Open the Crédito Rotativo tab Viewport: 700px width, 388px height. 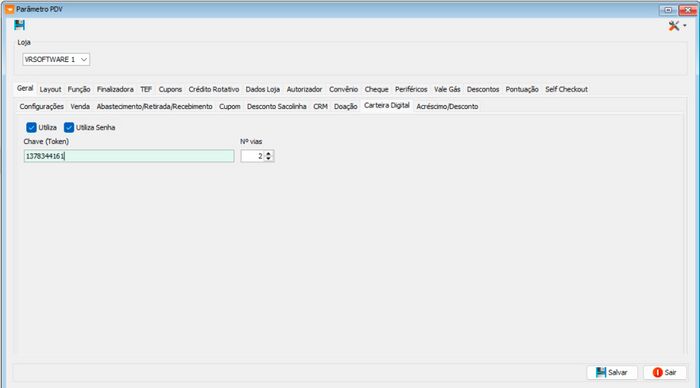pyautogui.click(x=214, y=89)
